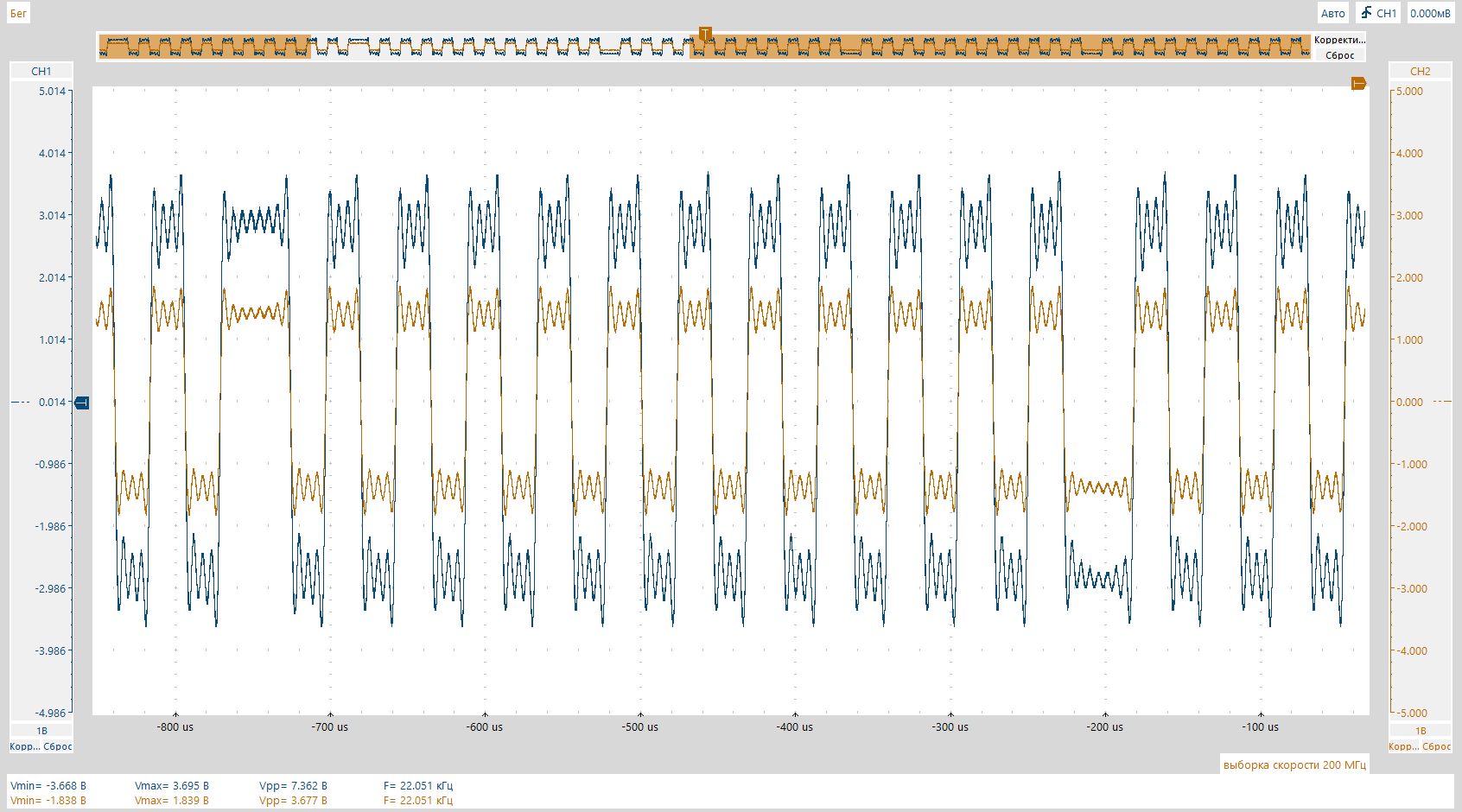Click the '5.014' CH1 scale value
1462x812 pixels.
(52, 91)
